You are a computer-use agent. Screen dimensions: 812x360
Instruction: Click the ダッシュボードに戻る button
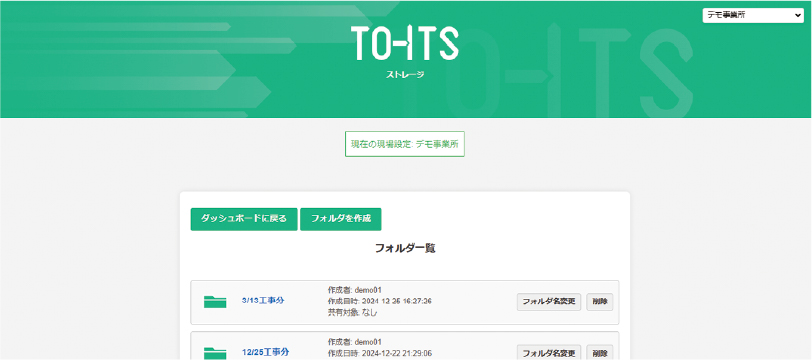click(244, 219)
